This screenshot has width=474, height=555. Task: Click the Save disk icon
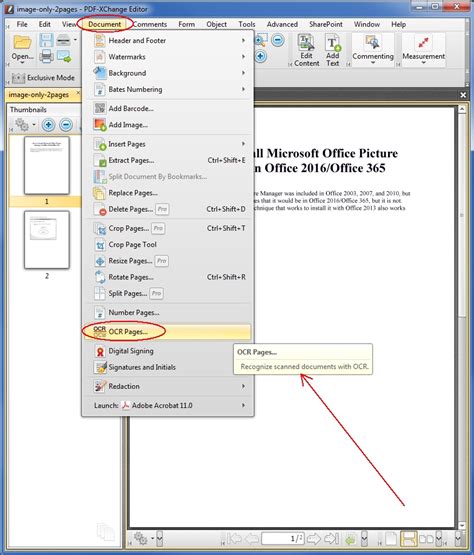(x=46, y=40)
